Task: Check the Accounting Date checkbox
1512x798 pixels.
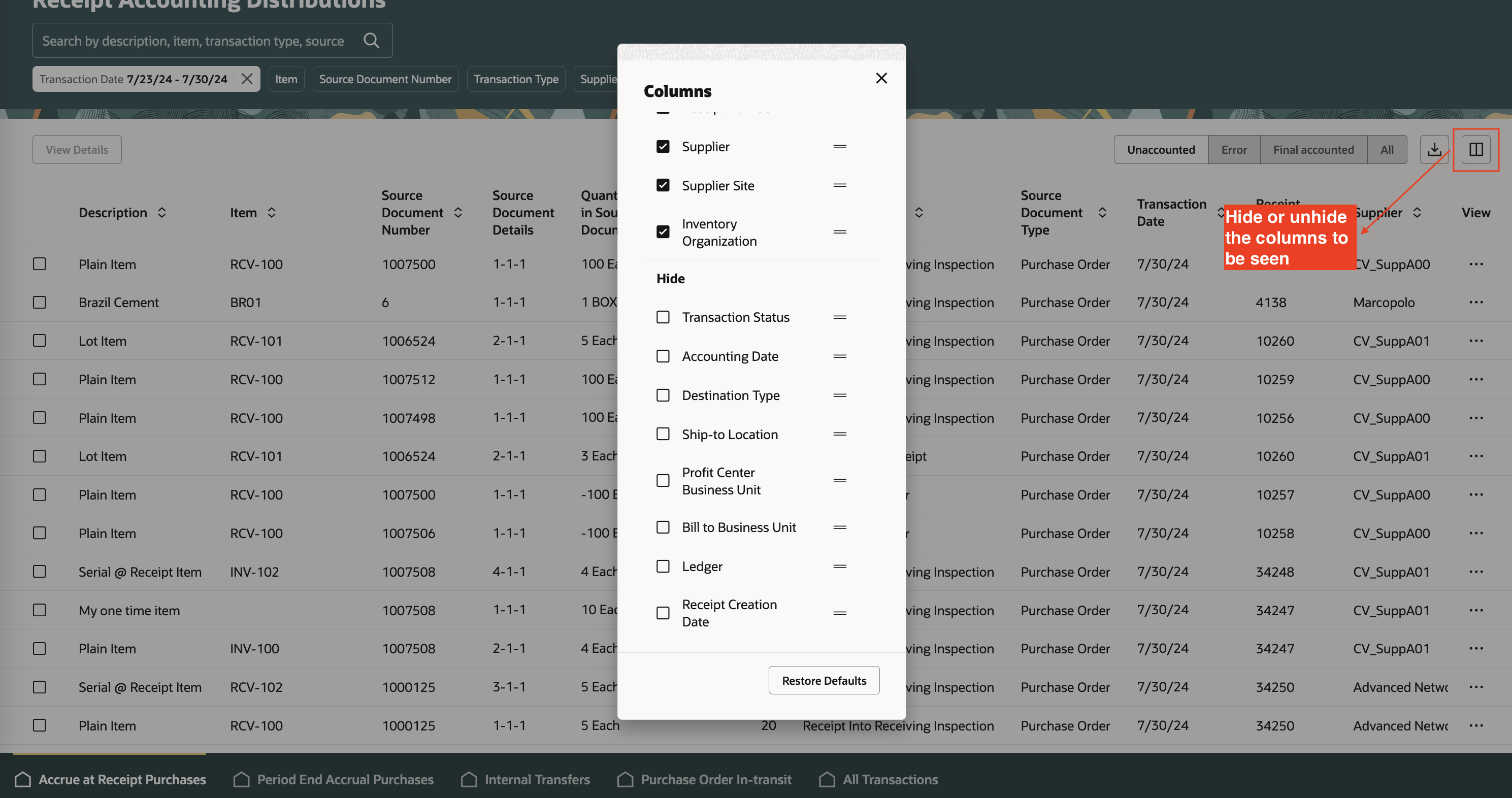Action: (663, 356)
